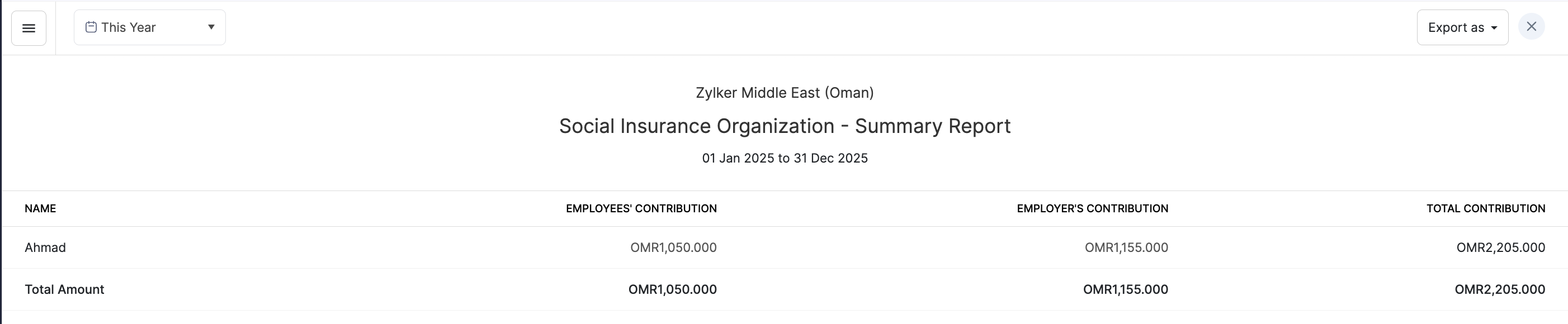Open the Export as options

coord(1456,27)
